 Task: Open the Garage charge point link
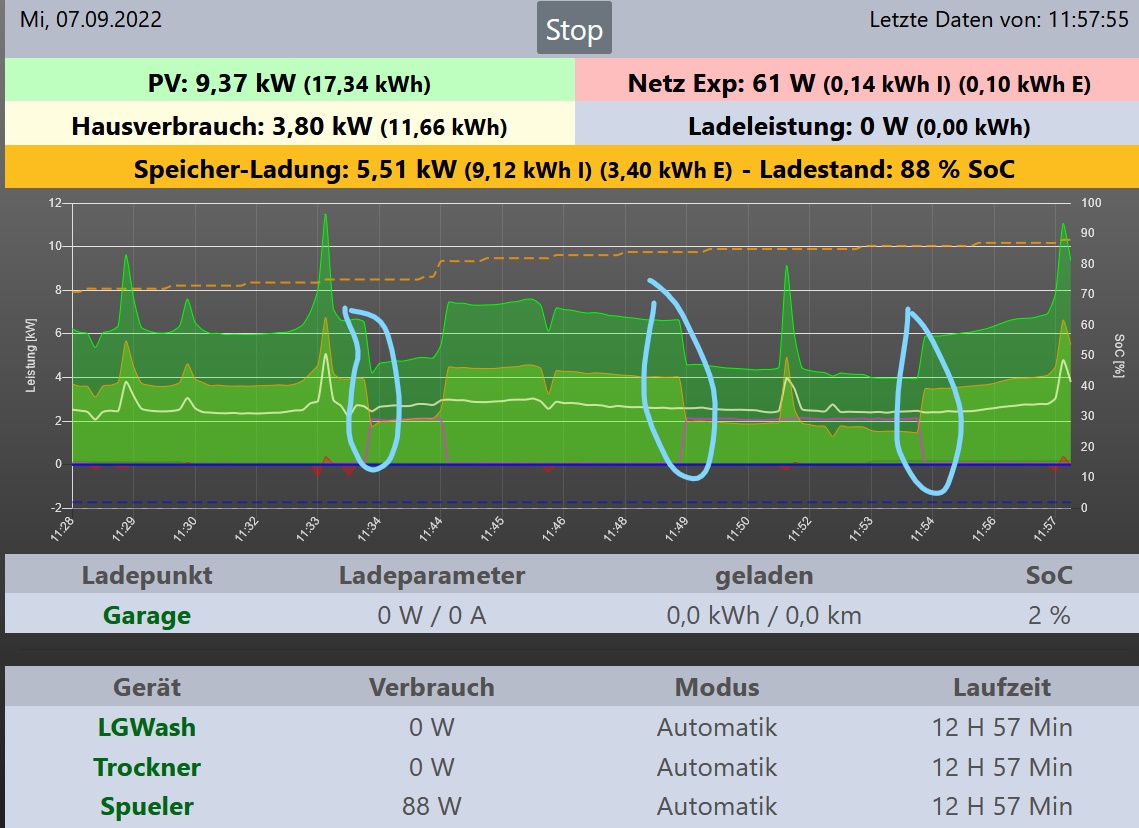(147, 615)
